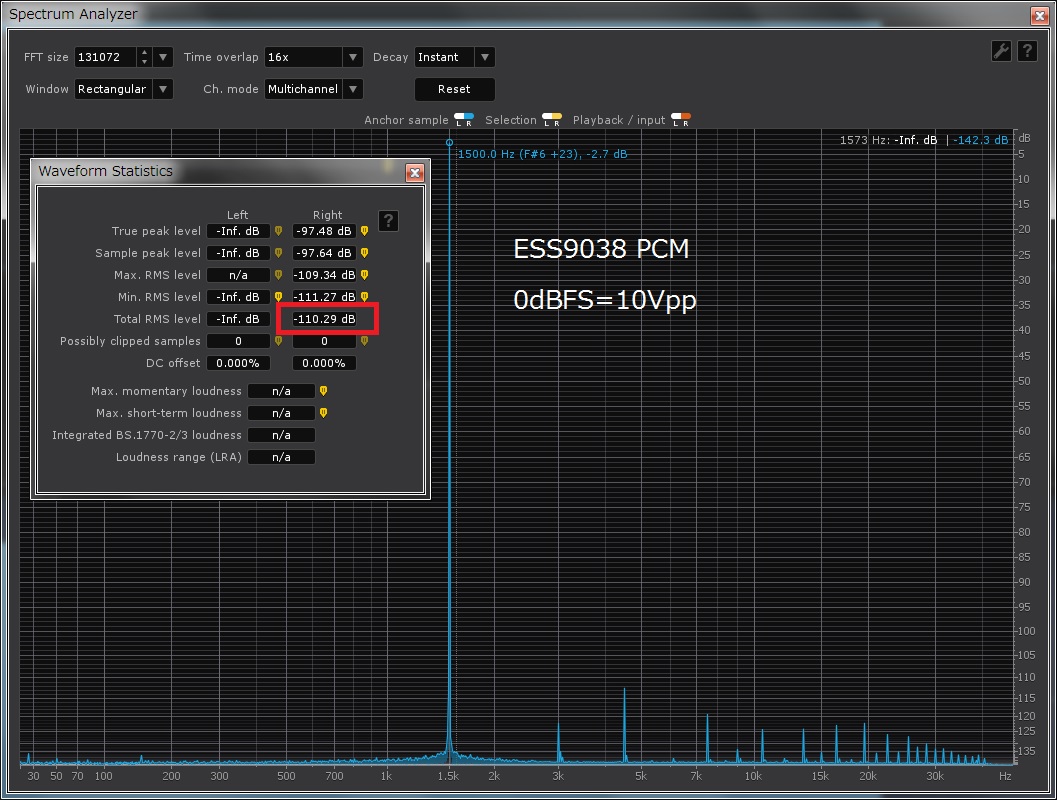This screenshot has height=800, width=1057.
Task: Jump to Left possibly clipped samples marker
Action: coord(278,341)
